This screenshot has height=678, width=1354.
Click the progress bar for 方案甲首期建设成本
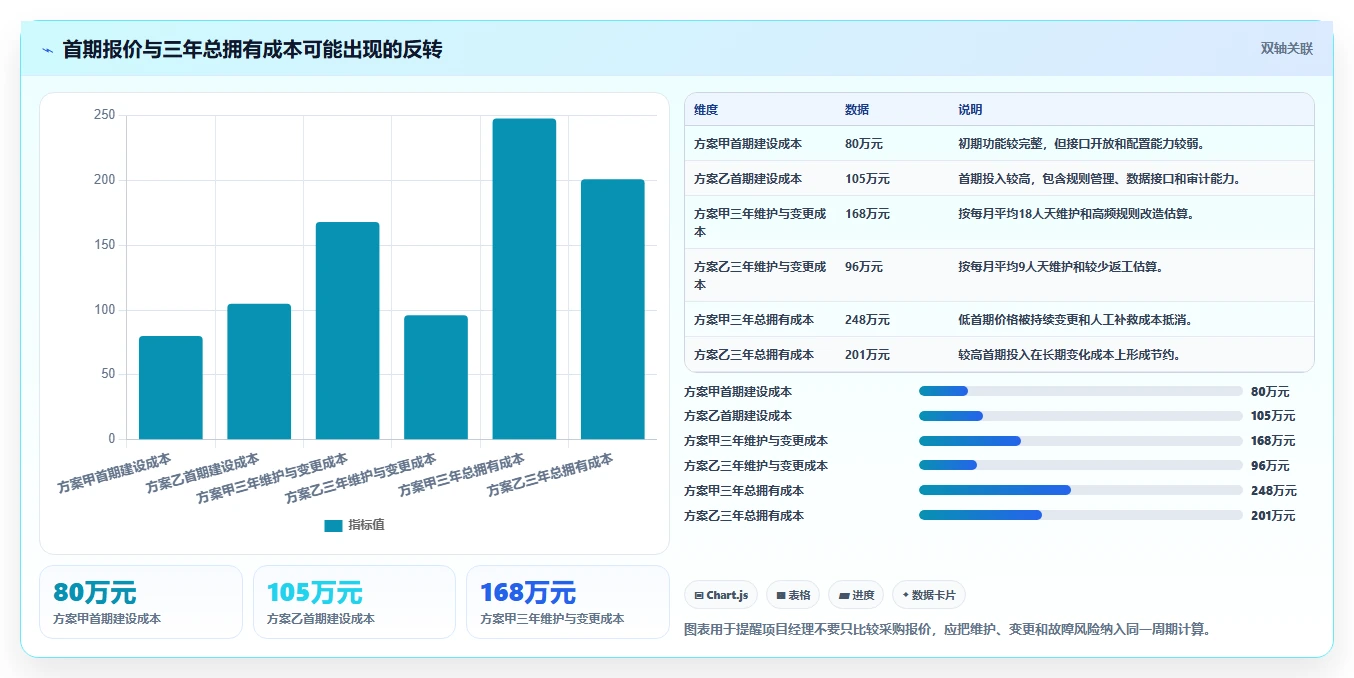[x=1081, y=392]
